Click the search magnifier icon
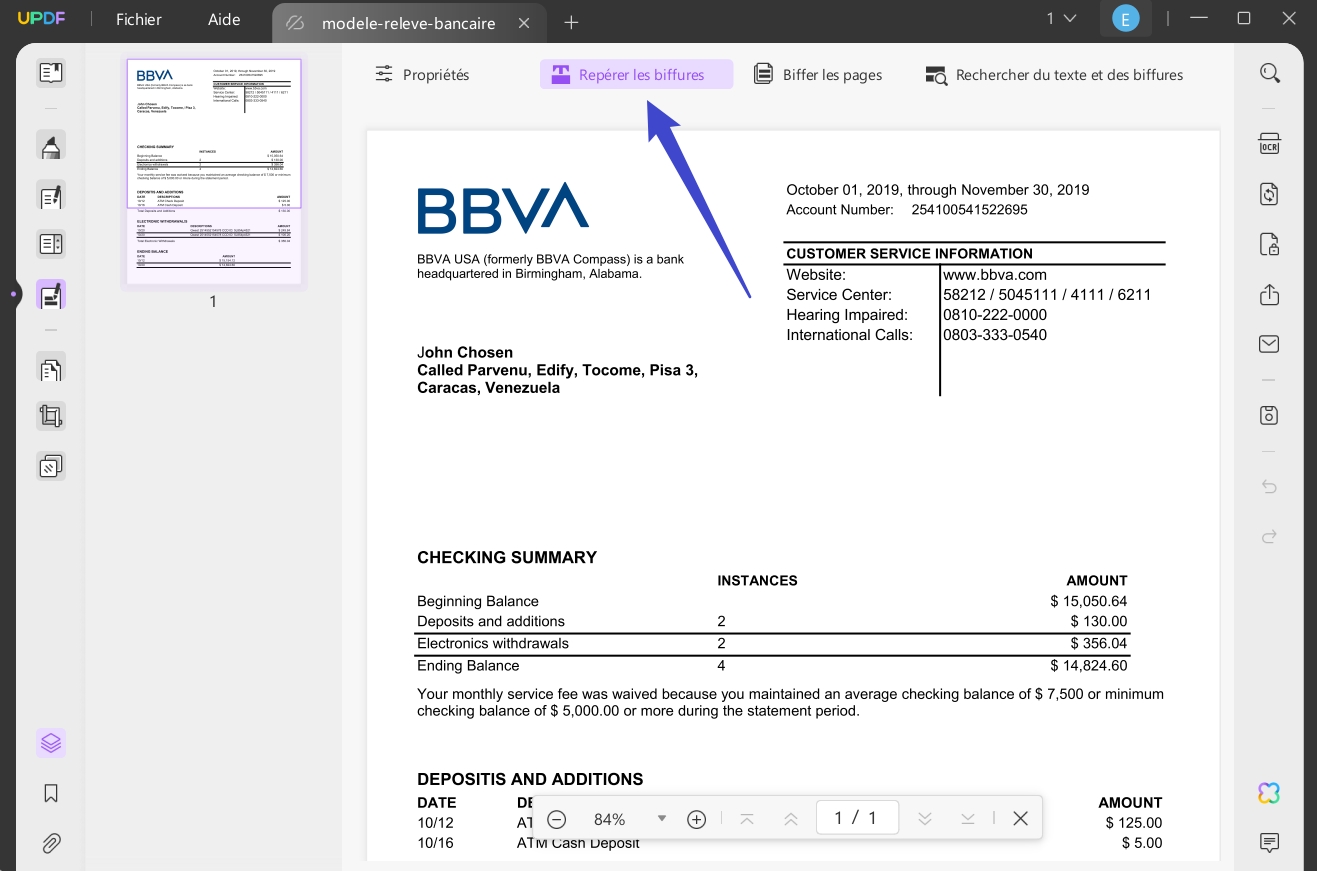The image size is (1317, 871). pyautogui.click(x=1269, y=73)
